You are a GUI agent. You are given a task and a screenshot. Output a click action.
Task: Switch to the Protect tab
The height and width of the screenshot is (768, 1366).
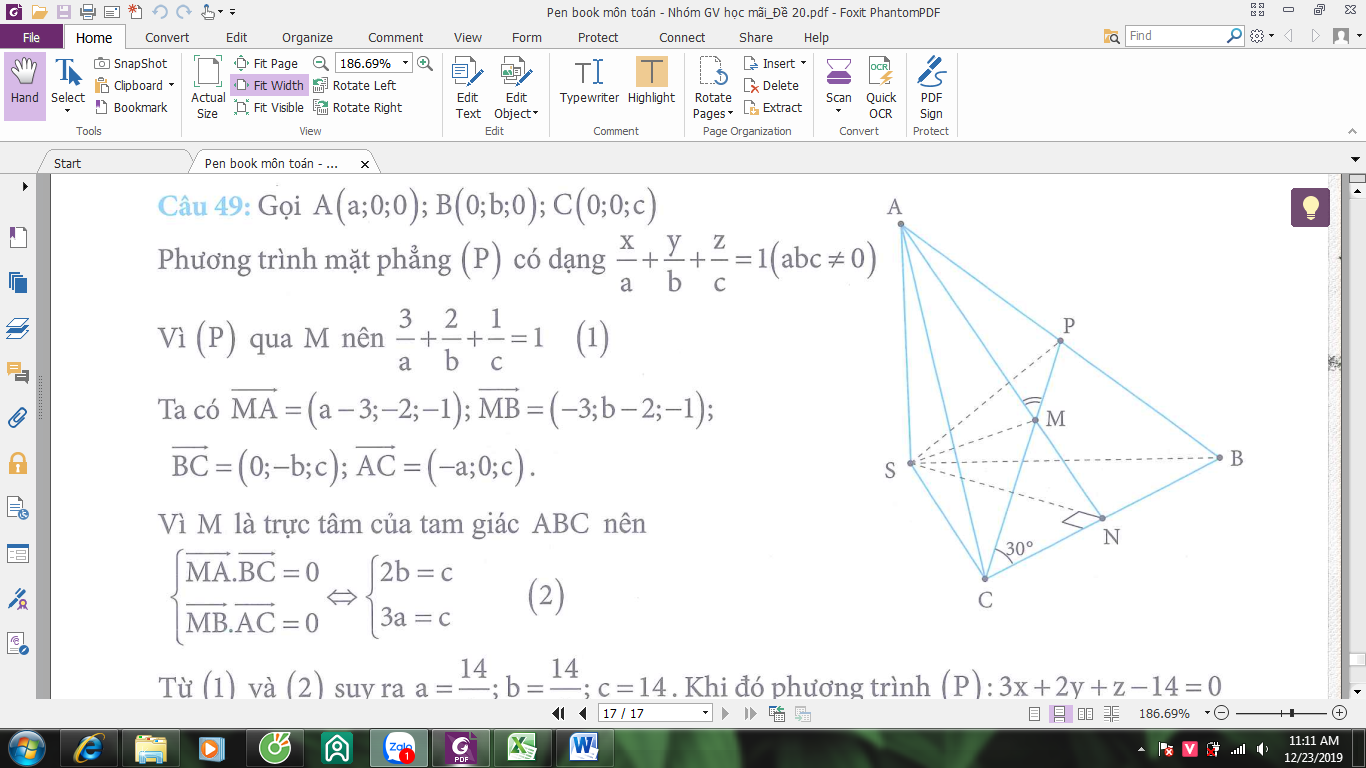tap(598, 37)
